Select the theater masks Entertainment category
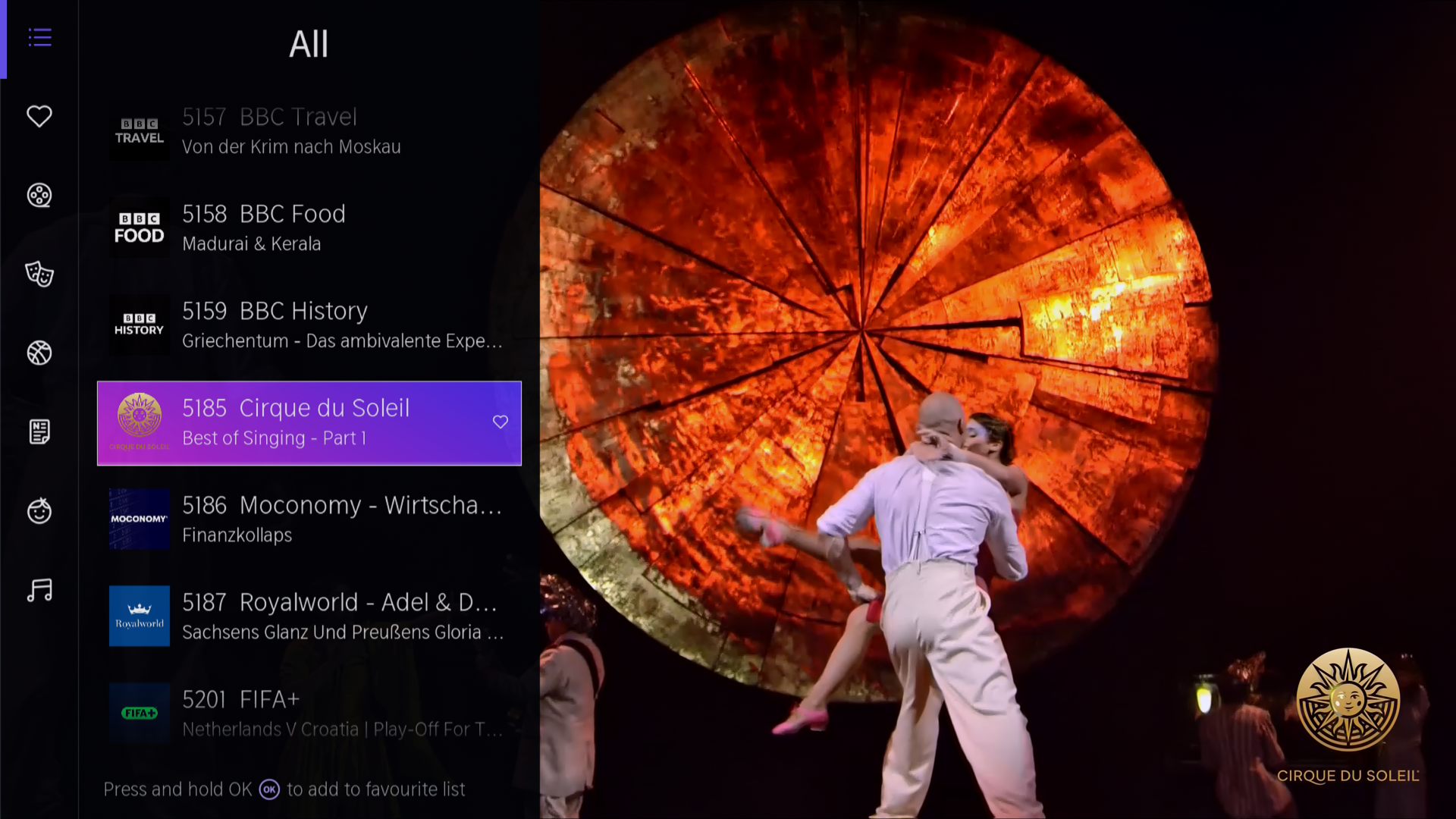The image size is (1456, 819). (39, 274)
